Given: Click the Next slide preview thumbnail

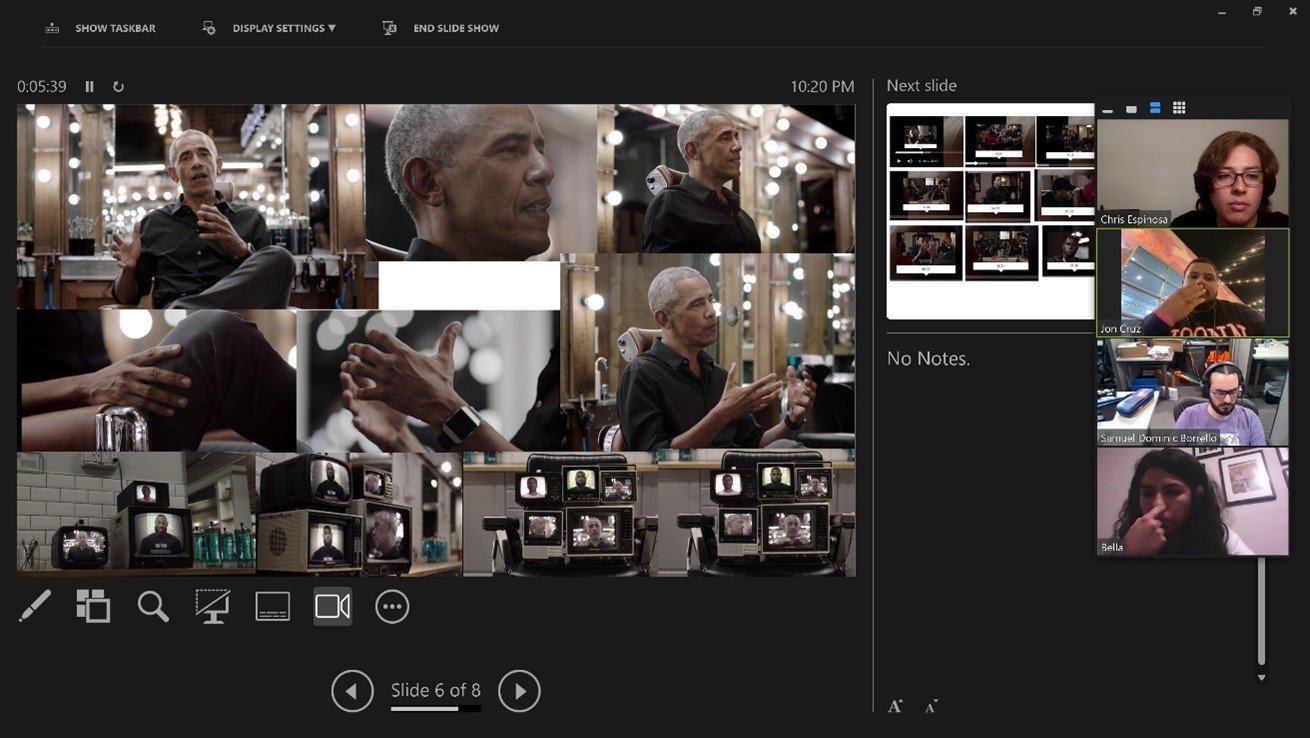Looking at the screenshot, I should click(991, 211).
